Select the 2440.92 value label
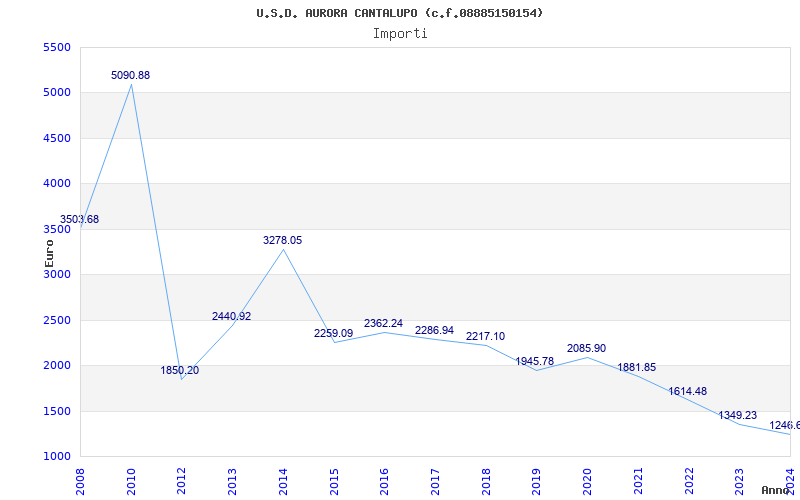The width and height of the screenshot is (800, 500). point(232,316)
